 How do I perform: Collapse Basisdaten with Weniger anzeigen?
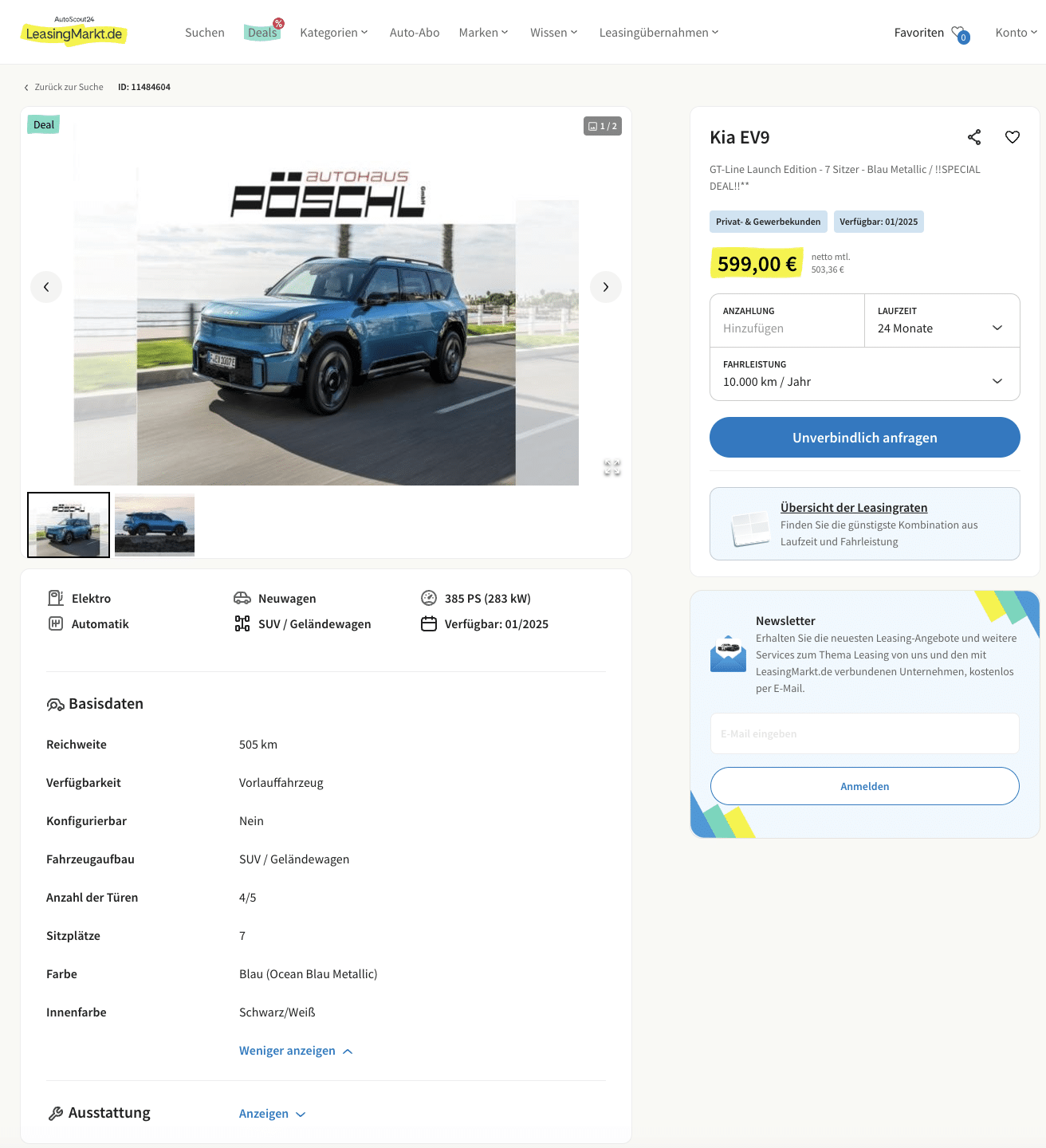(296, 1051)
